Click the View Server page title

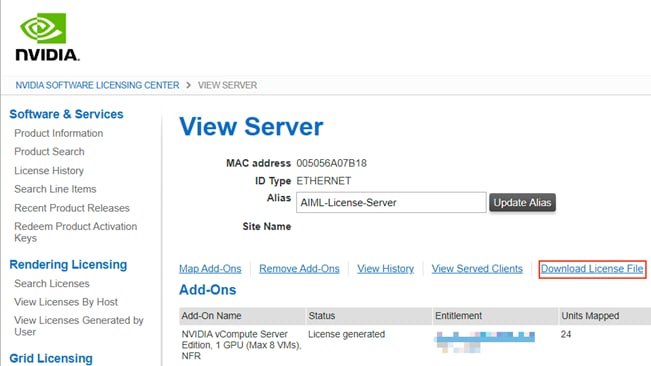251,127
